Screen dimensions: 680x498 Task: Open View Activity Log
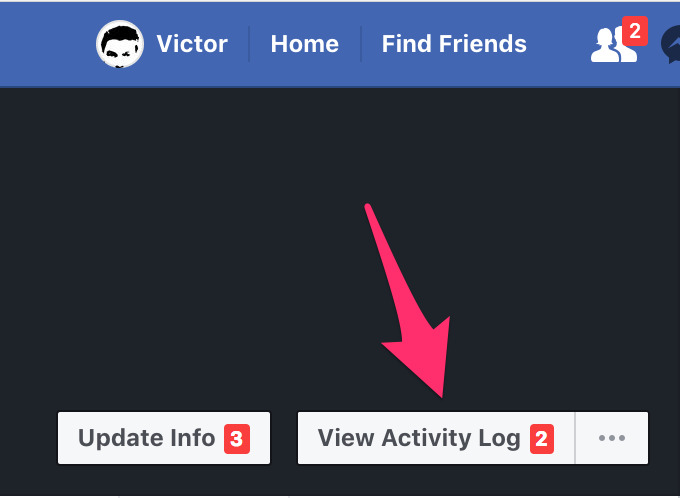coord(436,438)
